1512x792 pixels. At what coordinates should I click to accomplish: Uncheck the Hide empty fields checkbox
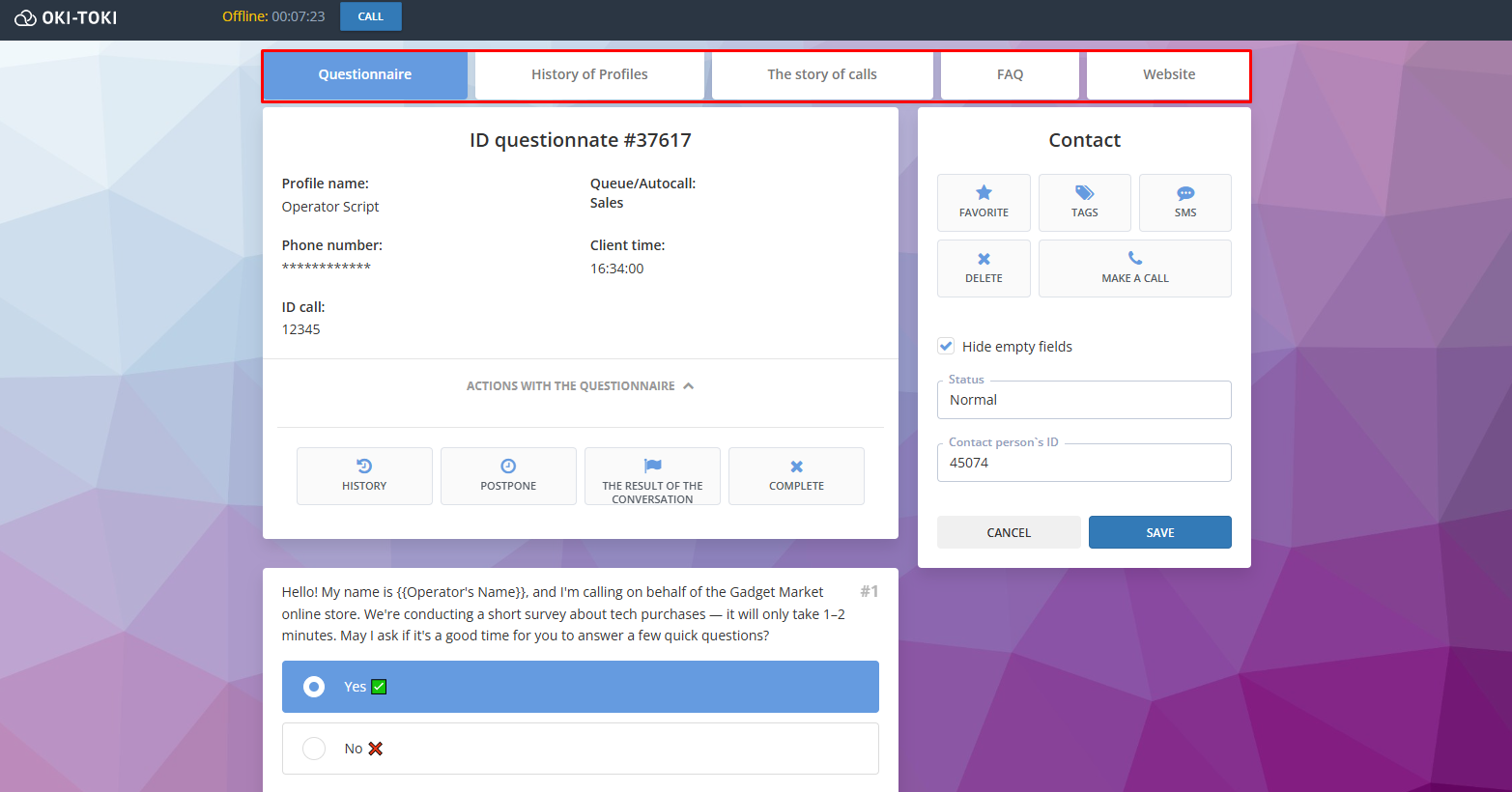coord(946,346)
